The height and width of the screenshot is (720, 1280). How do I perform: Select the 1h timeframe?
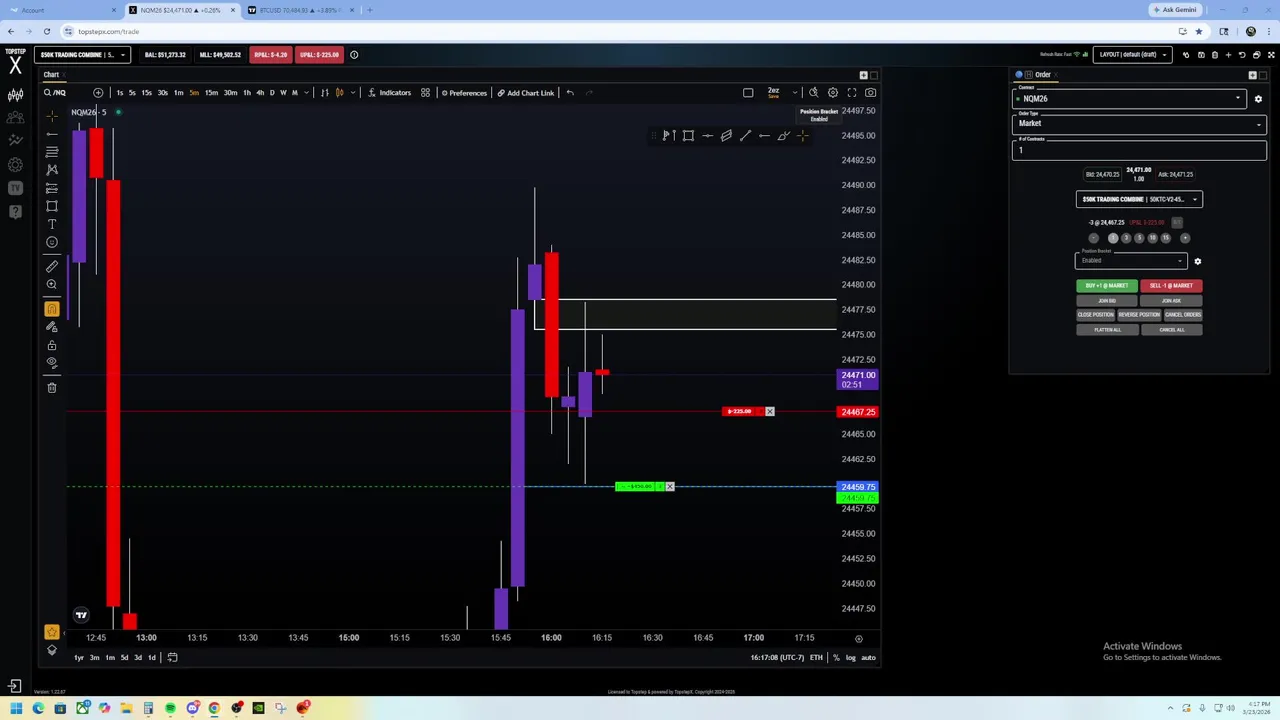pos(247,93)
